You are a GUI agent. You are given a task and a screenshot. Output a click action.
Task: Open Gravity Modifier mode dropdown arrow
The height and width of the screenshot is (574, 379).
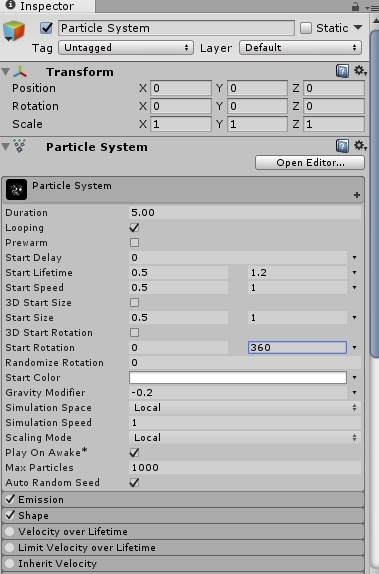(x=354, y=393)
